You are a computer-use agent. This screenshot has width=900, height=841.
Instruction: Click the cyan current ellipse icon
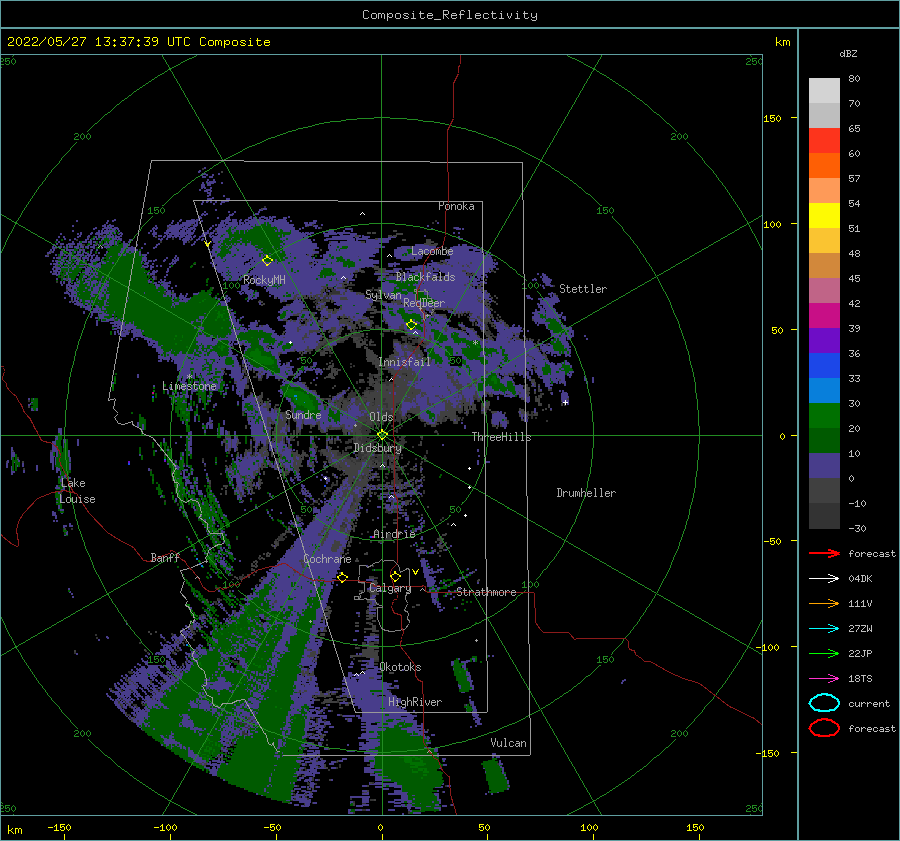coord(824,703)
